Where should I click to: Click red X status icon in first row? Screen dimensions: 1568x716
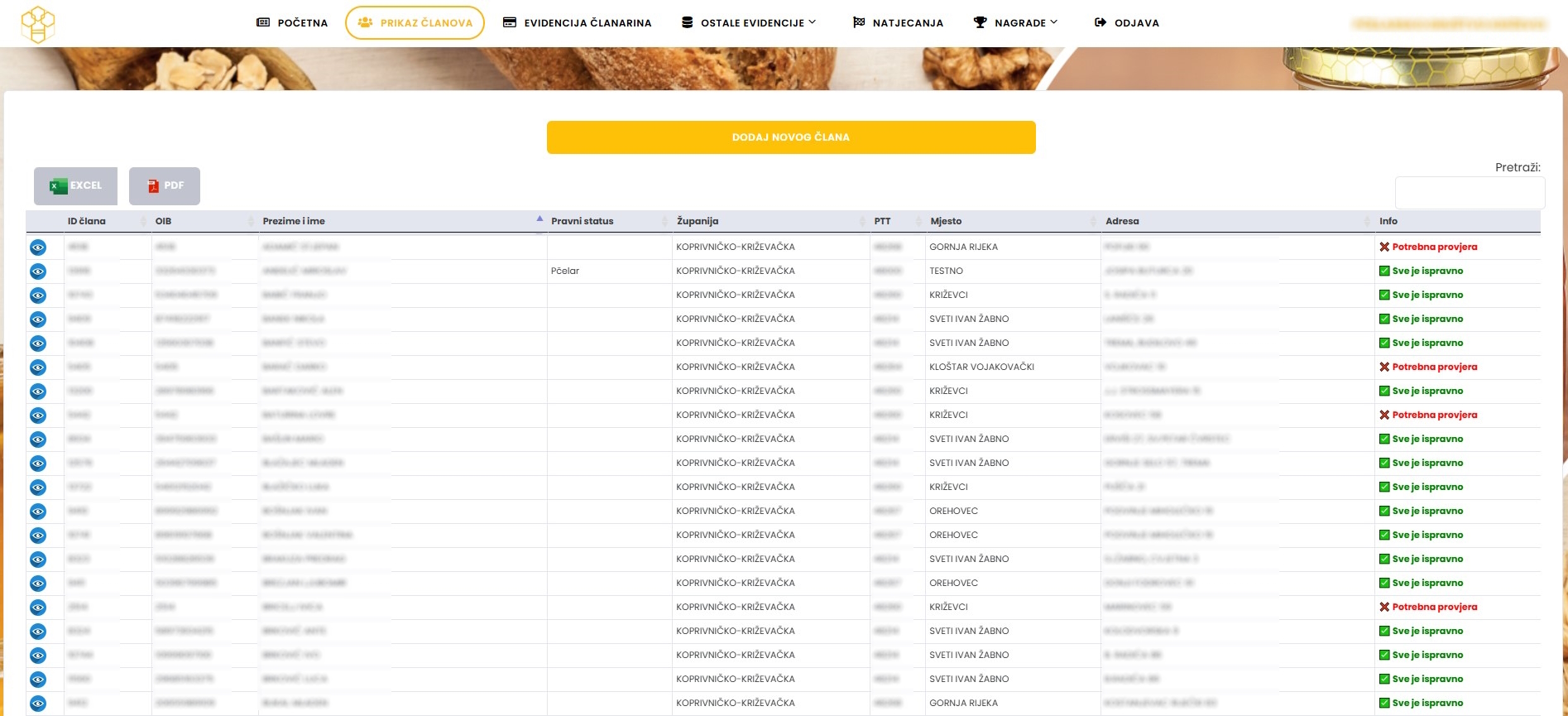point(1384,247)
